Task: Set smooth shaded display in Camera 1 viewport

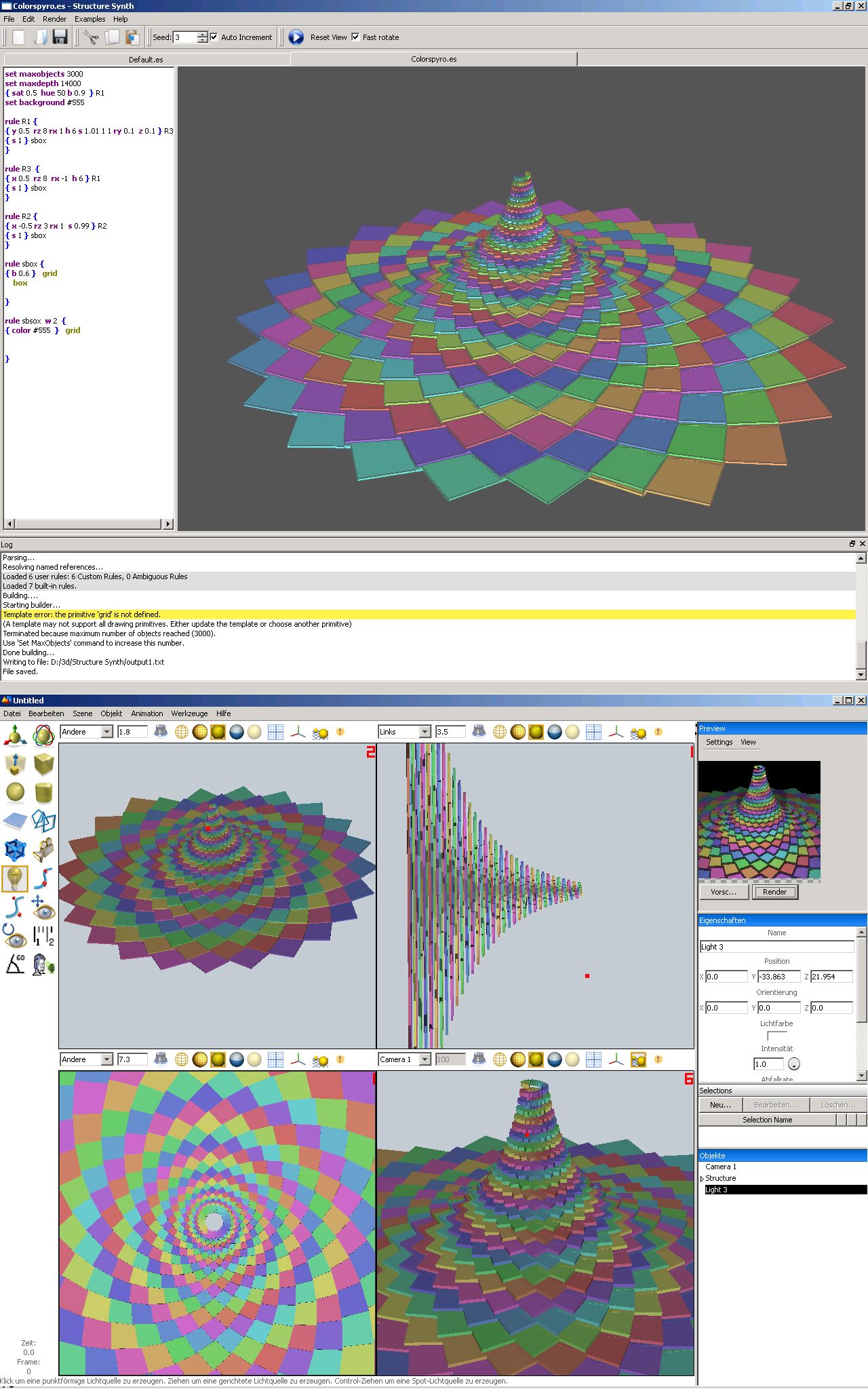Action: (x=536, y=1059)
